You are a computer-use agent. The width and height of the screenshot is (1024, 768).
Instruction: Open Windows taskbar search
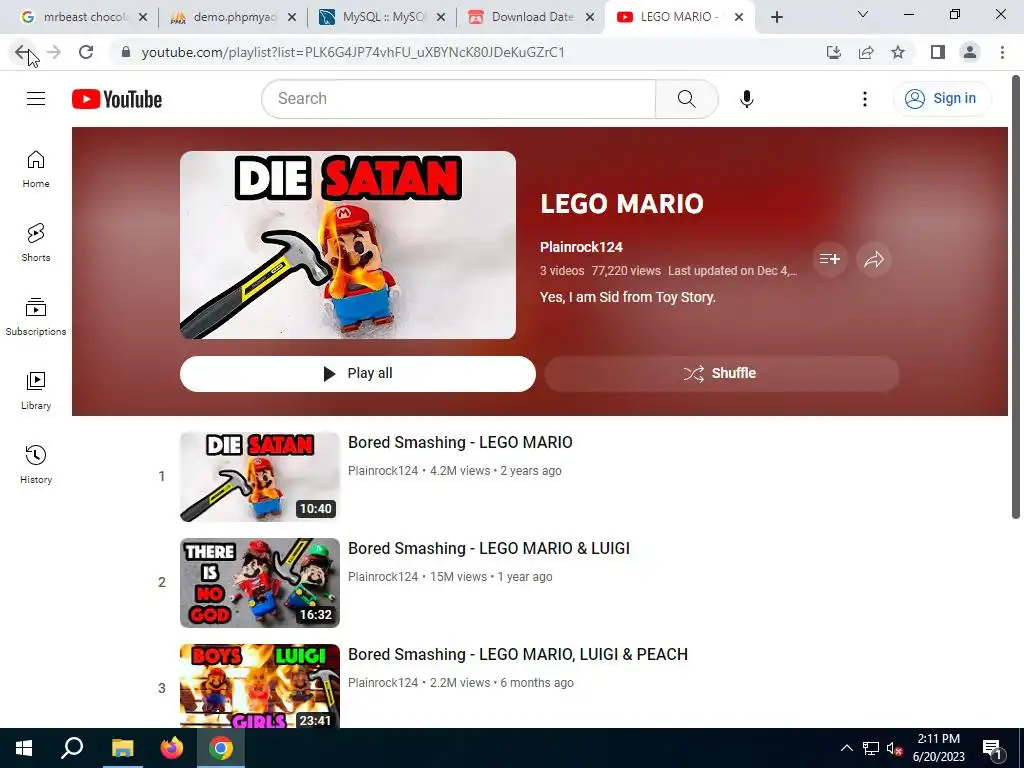point(72,748)
